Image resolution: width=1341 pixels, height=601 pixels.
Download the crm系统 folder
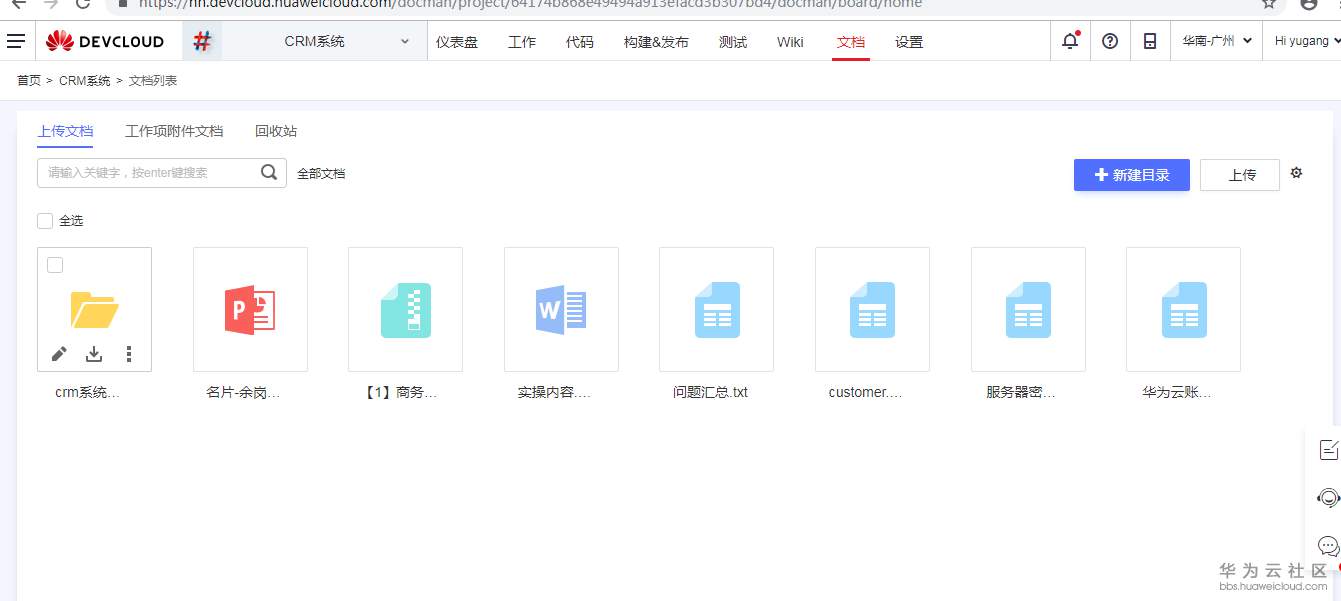(94, 353)
